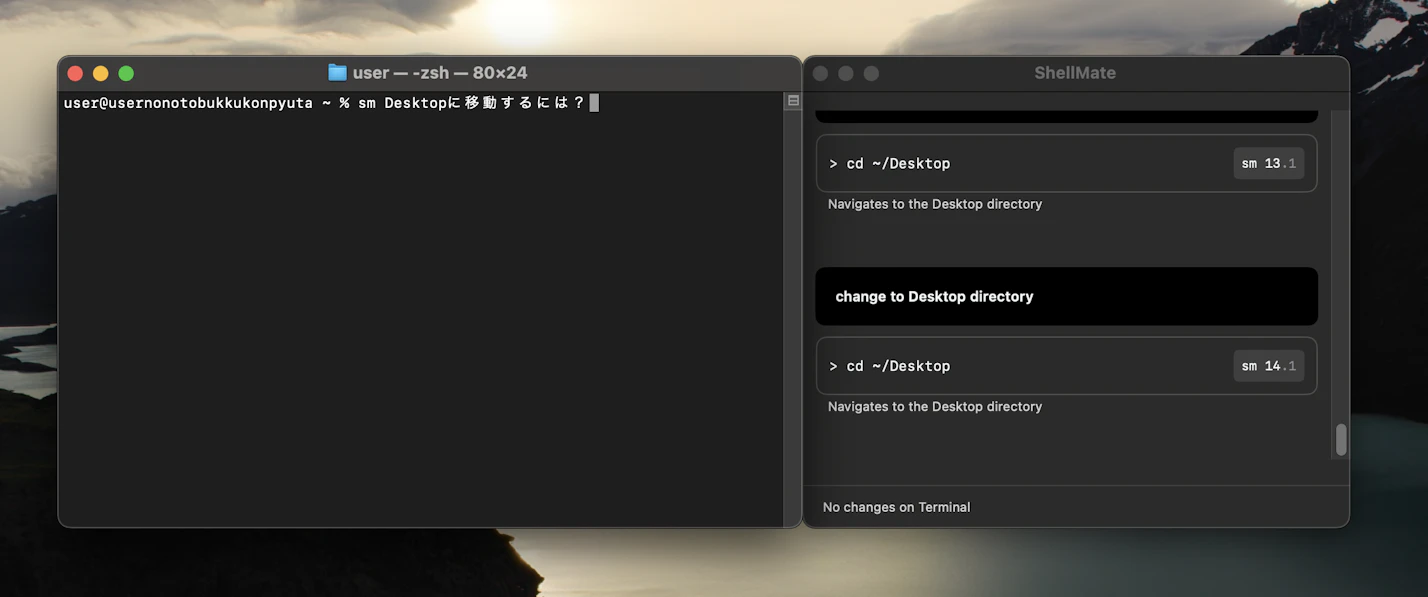Click the folder icon in Terminal title bar

[338, 71]
